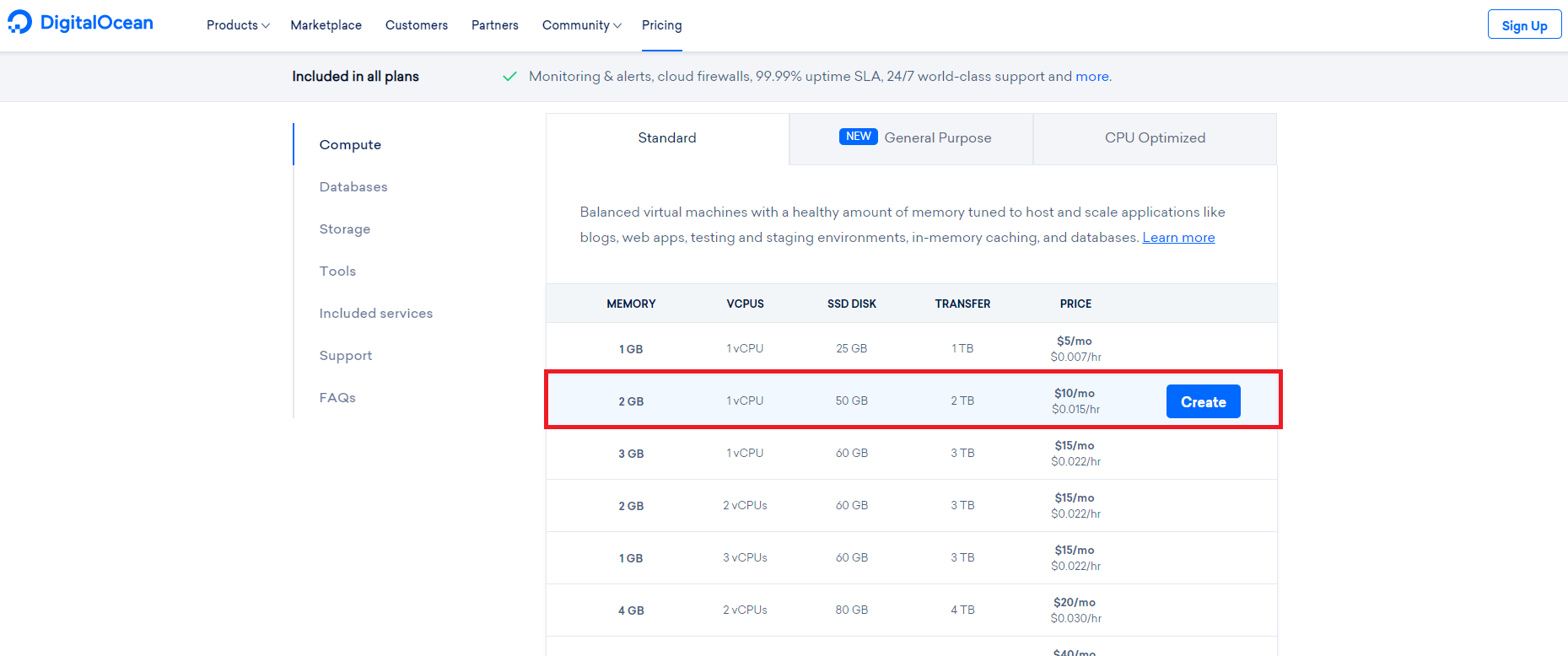Screen dimensions: 1568x656
Task: Switch to the Standard tab
Action: (667, 138)
